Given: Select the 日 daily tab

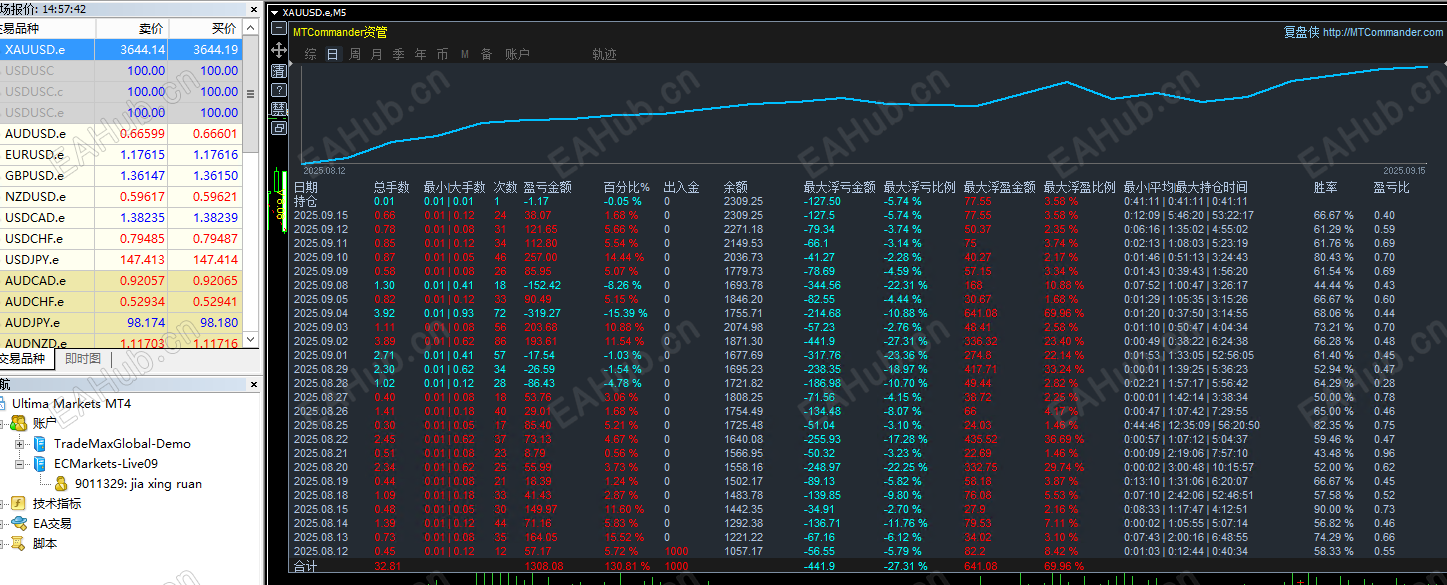Looking at the screenshot, I should click(x=333, y=54).
